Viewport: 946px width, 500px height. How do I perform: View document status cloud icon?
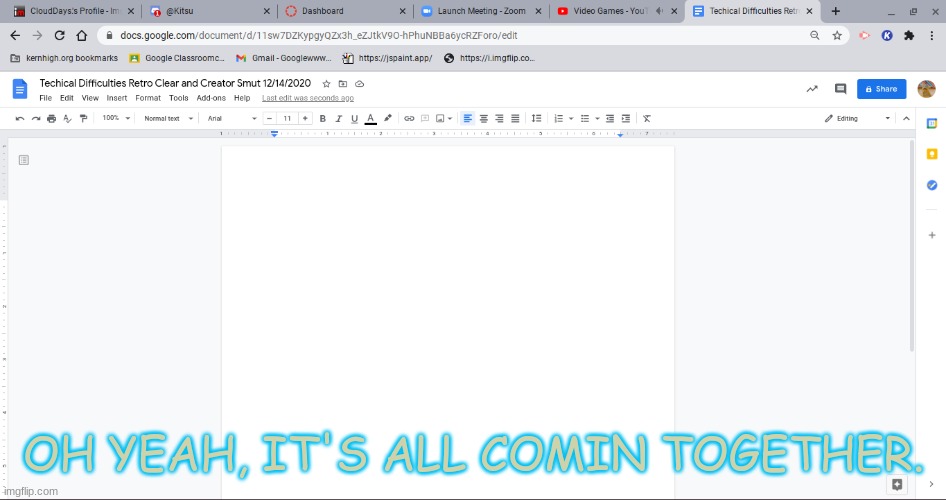click(360, 84)
